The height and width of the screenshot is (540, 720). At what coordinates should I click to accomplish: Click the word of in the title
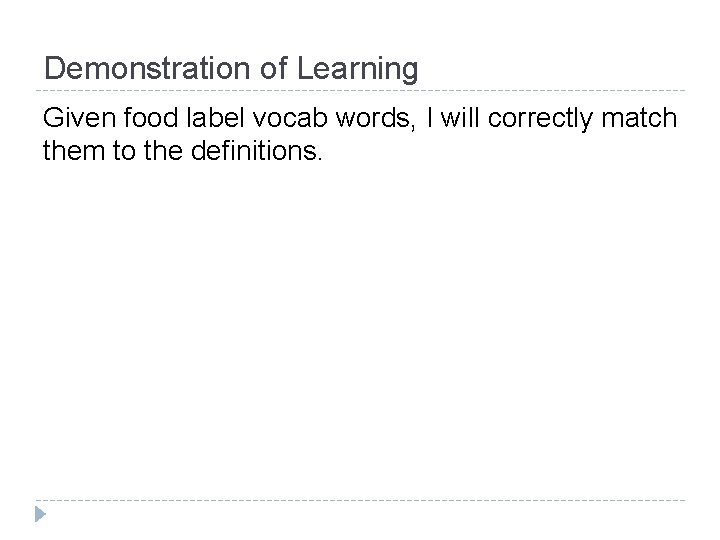(273, 69)
